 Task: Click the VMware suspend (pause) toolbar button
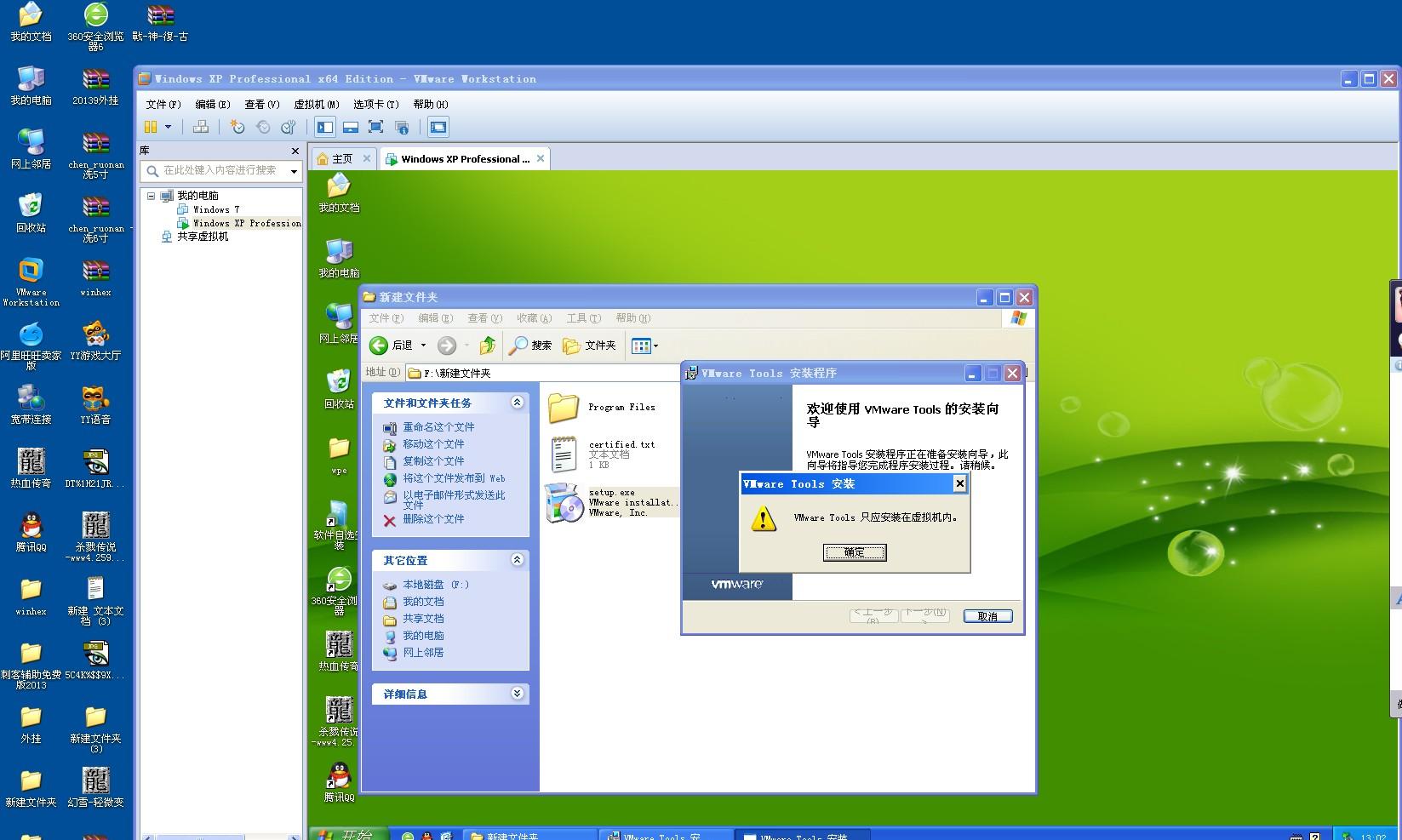(151, 127)
